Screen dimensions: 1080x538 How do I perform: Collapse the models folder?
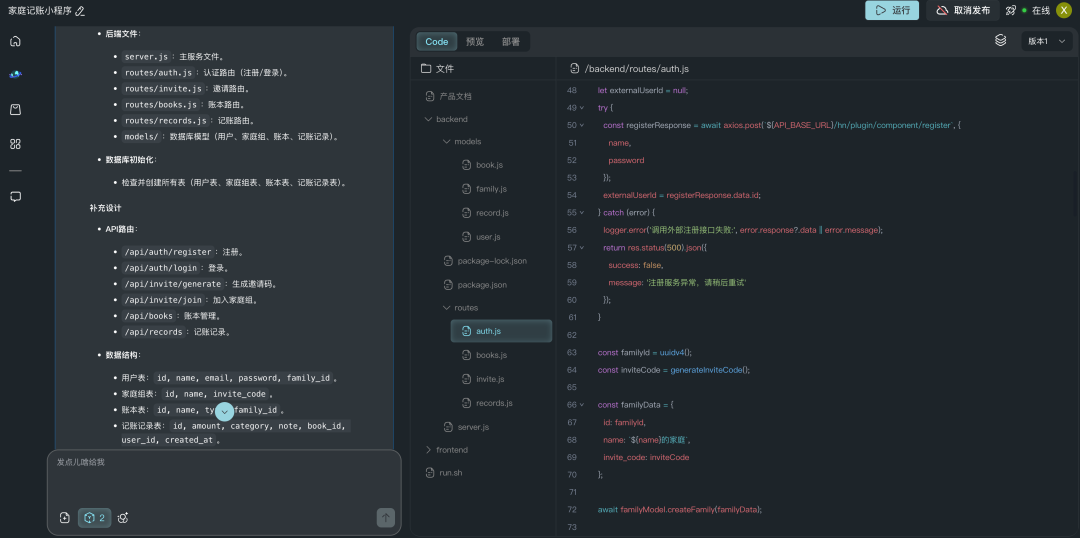[x=446, y=141]
